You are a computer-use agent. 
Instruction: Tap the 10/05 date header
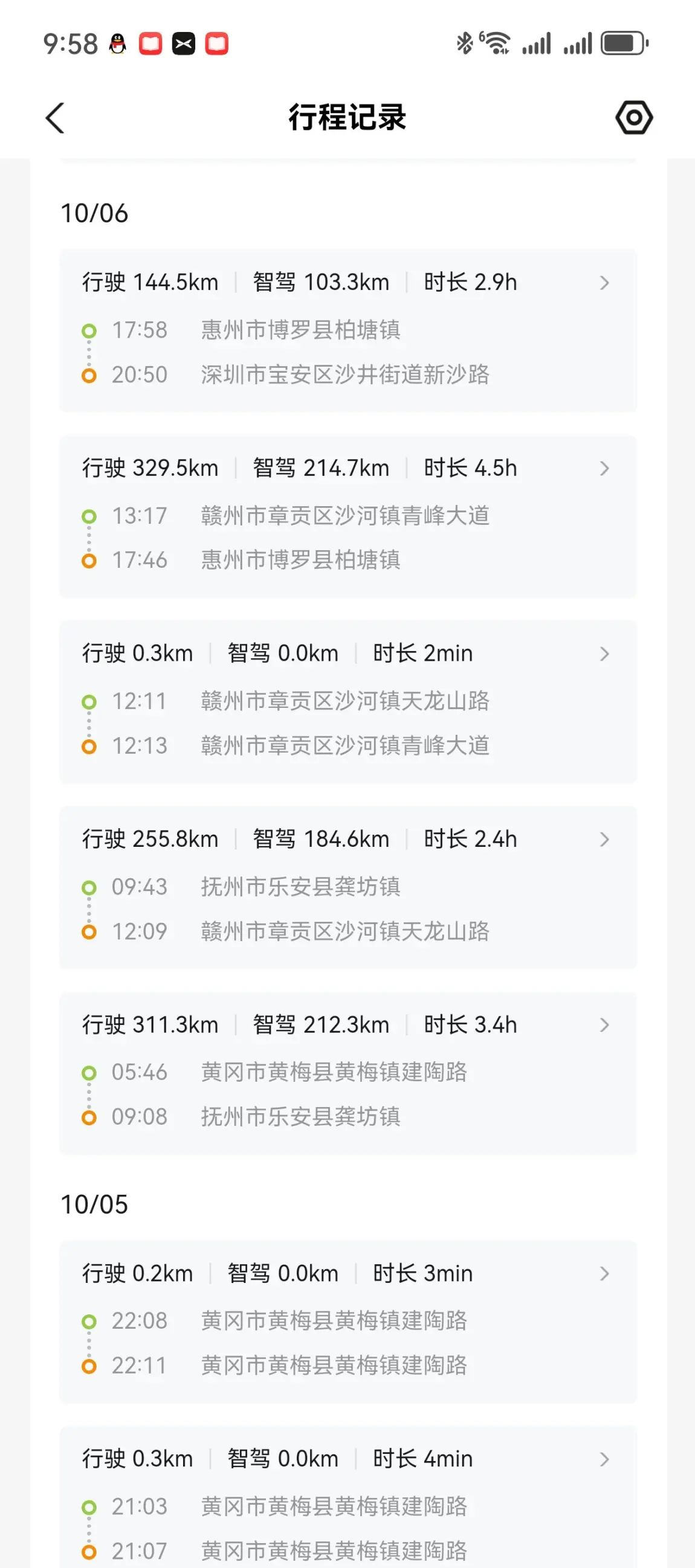[94, 1204]
